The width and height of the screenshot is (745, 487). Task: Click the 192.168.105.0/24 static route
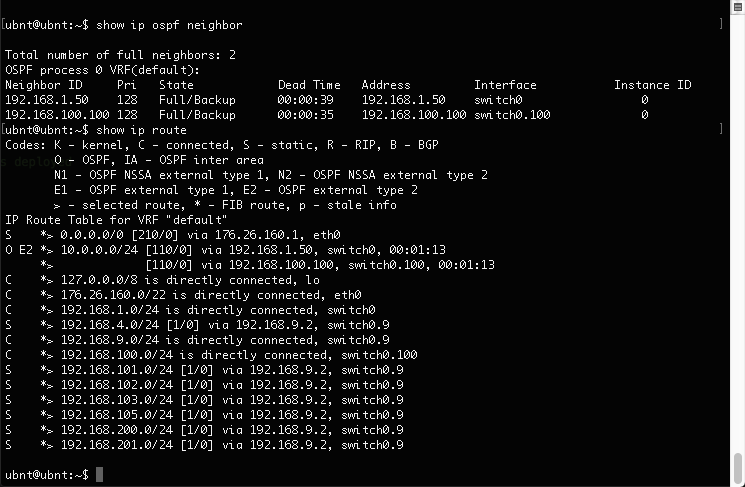108,415
